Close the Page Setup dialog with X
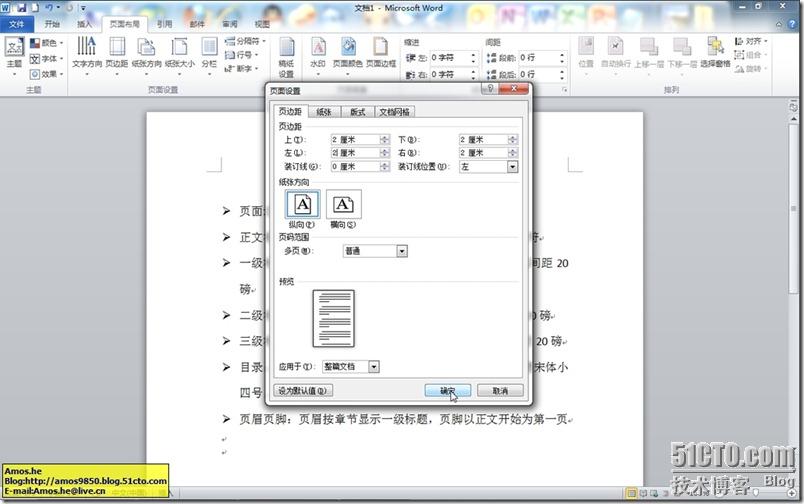Image resolution: width=804 pixels, height=504 pixels. point(513,89)
